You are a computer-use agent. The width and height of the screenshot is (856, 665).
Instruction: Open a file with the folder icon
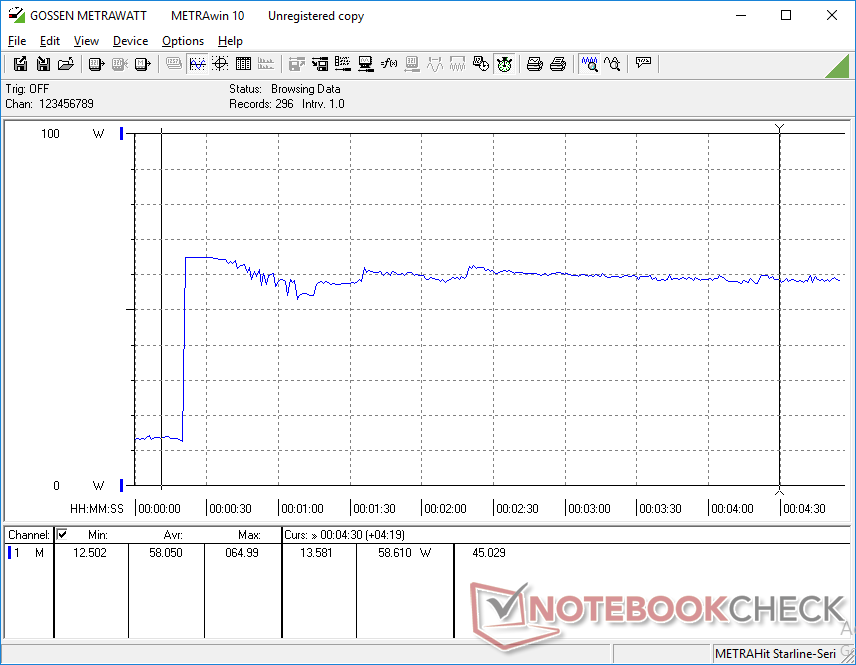[x=66, y=64]
